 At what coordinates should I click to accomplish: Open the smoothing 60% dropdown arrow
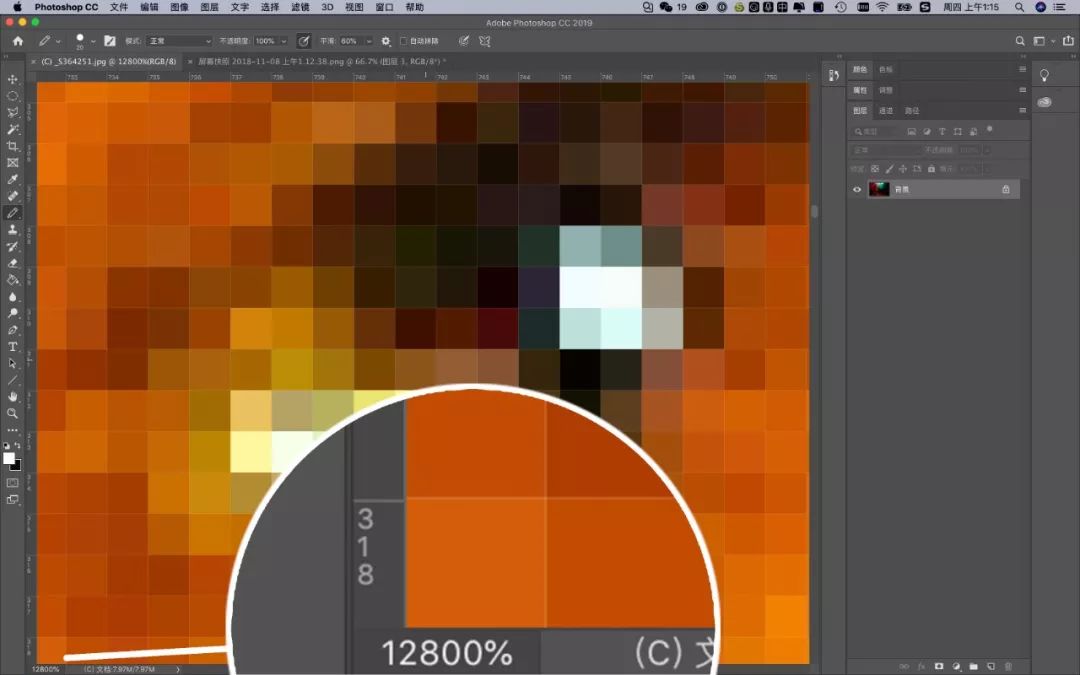(369, 41)
